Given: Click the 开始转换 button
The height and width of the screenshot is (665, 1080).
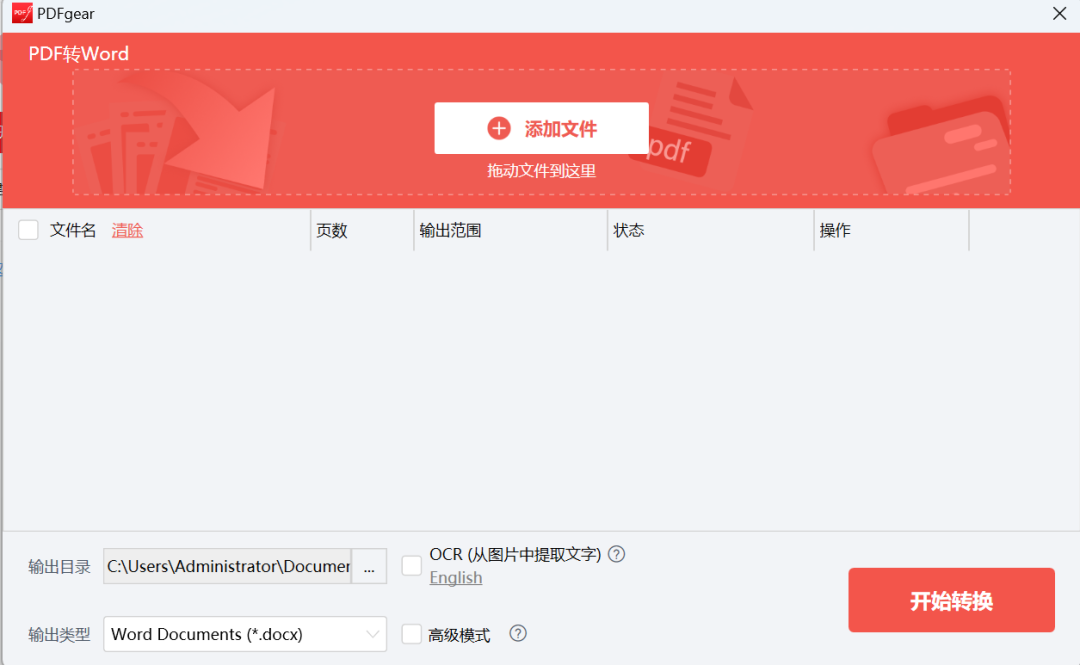Looking at the screenshot, I should pyautogui.click(x=950, y=599).
